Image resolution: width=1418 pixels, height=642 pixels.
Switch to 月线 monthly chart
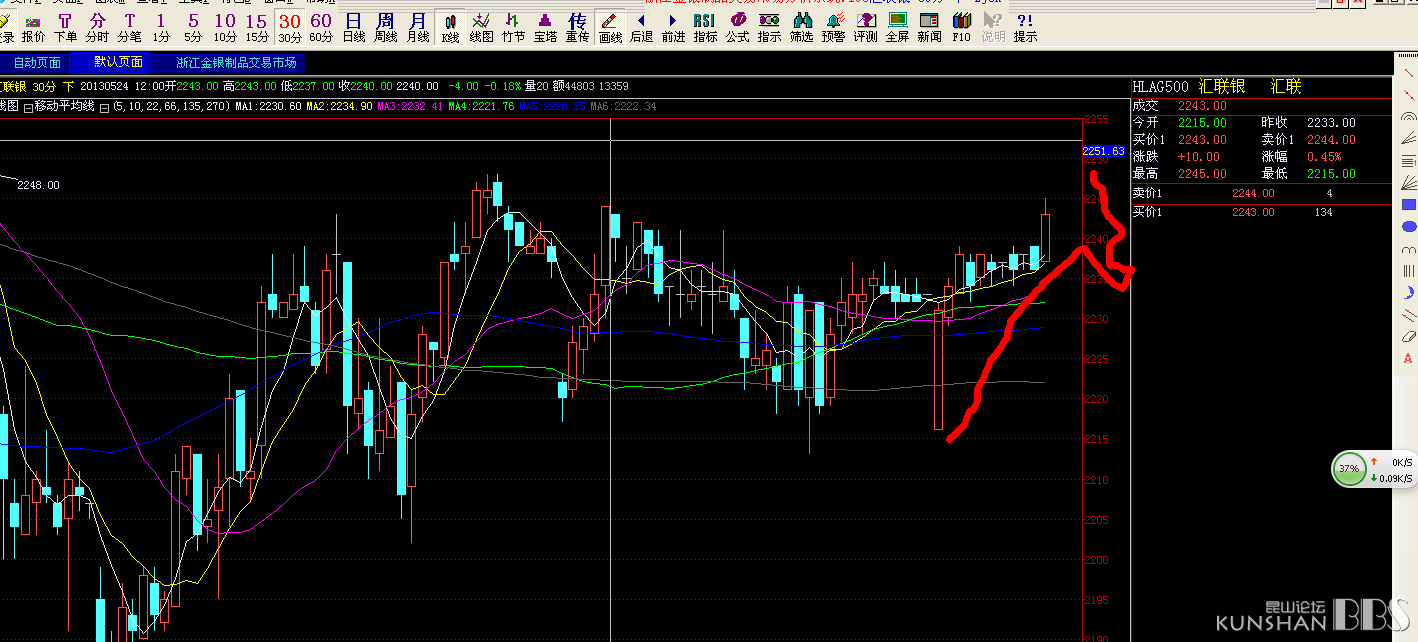(417, 27)
